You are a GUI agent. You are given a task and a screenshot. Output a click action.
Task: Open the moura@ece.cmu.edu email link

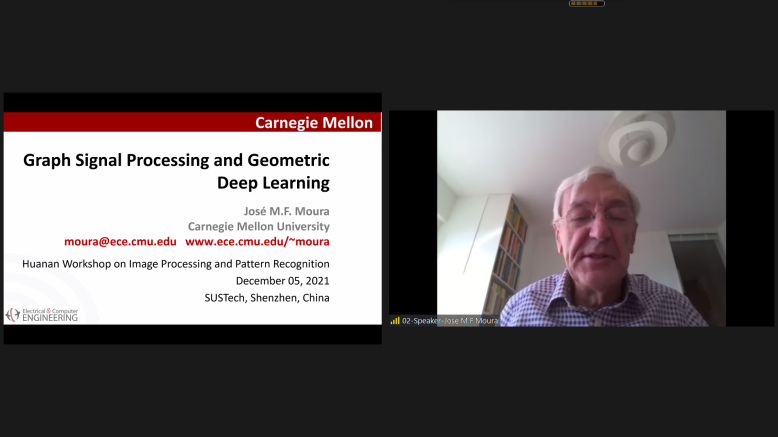coord(120,242)
